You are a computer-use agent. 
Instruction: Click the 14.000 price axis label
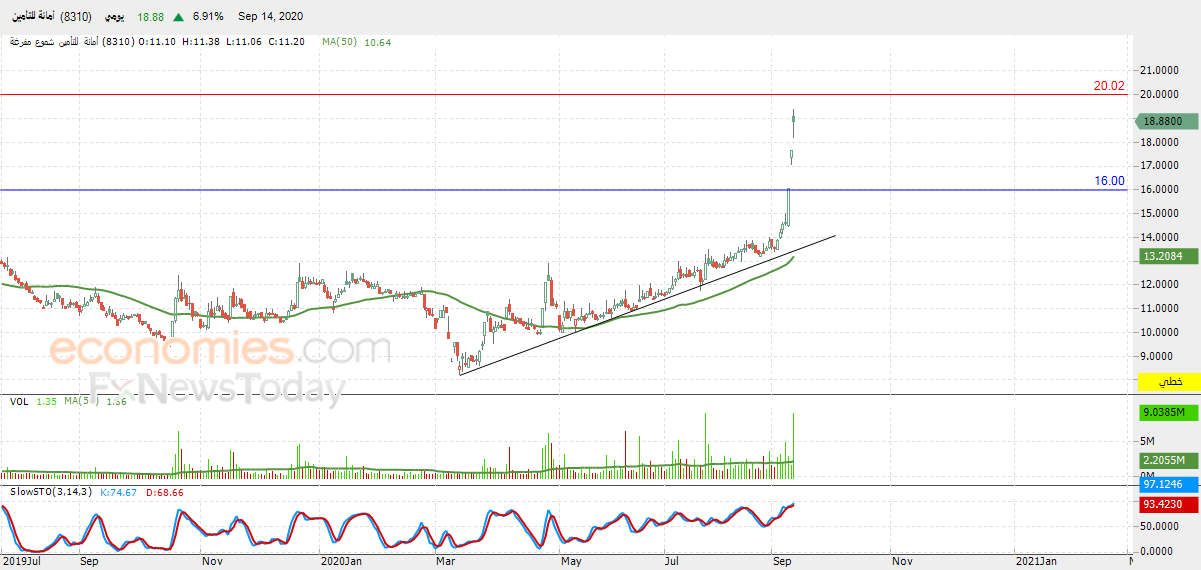[1160, 237]
